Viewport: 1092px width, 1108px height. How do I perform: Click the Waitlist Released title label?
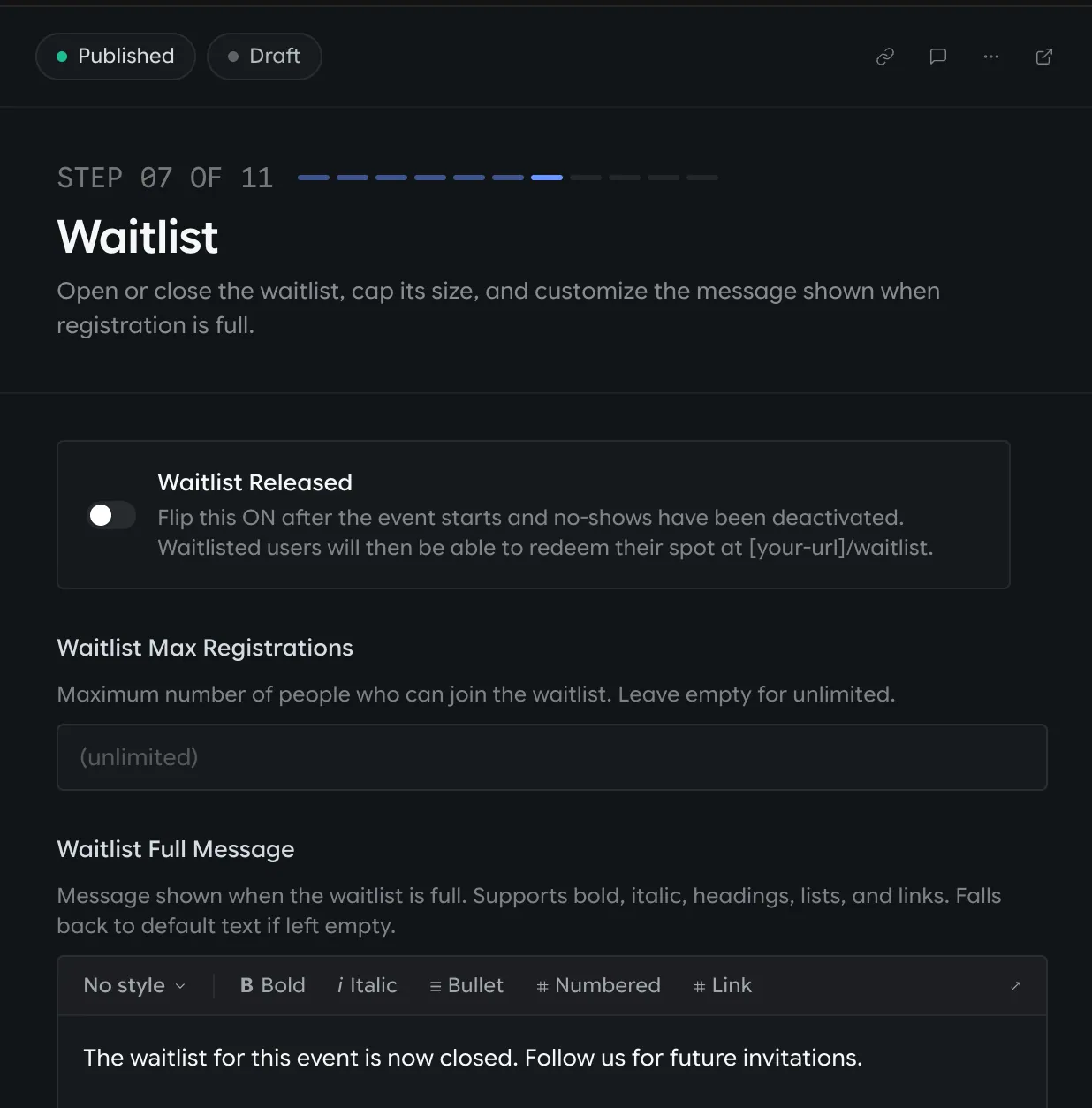(x=254, y=482)
